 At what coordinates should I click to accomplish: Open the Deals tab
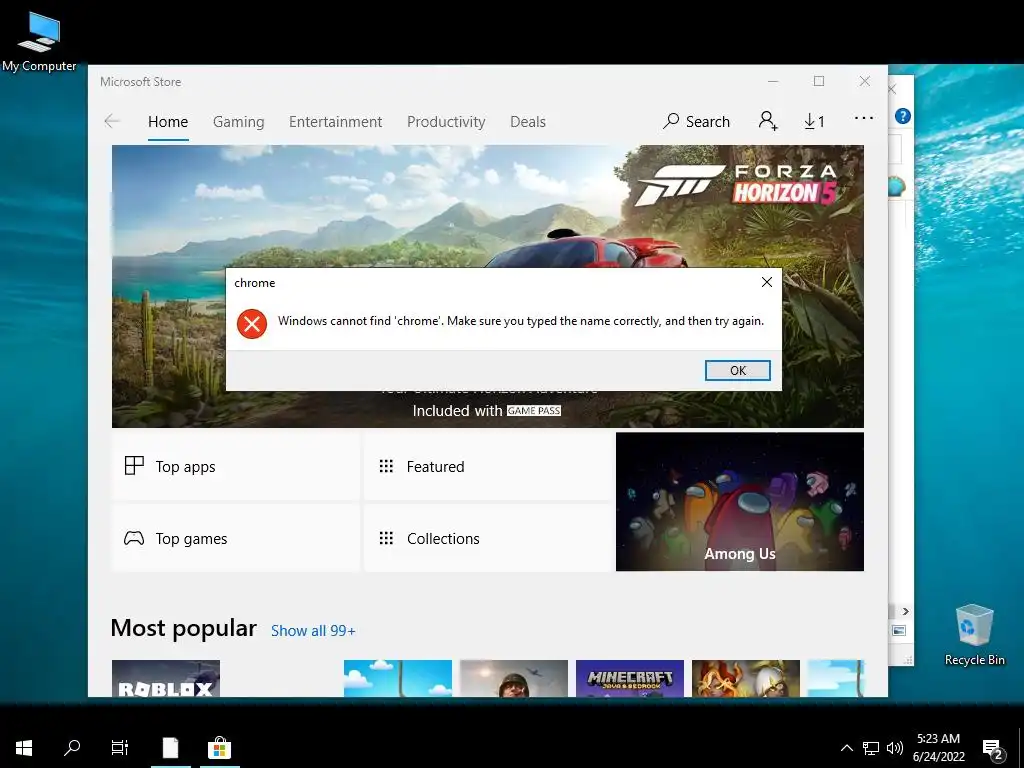tap(528, 121)
